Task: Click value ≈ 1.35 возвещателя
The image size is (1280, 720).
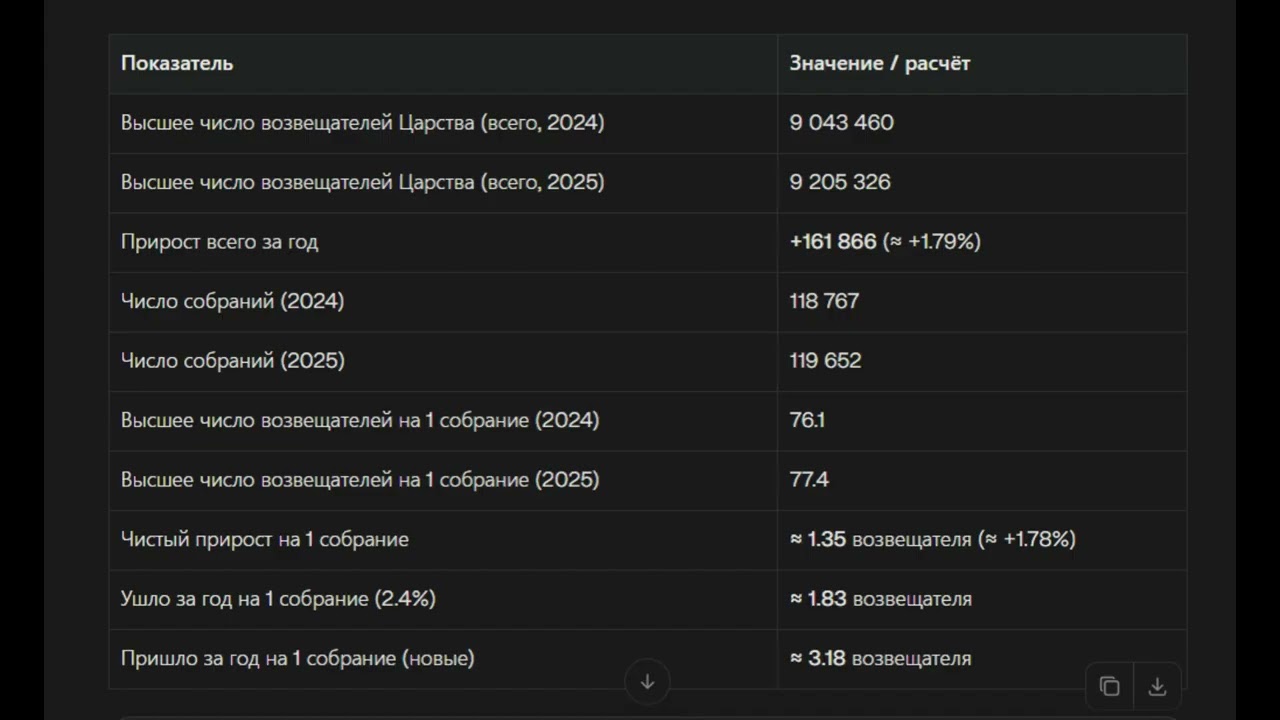Action: 880,539
